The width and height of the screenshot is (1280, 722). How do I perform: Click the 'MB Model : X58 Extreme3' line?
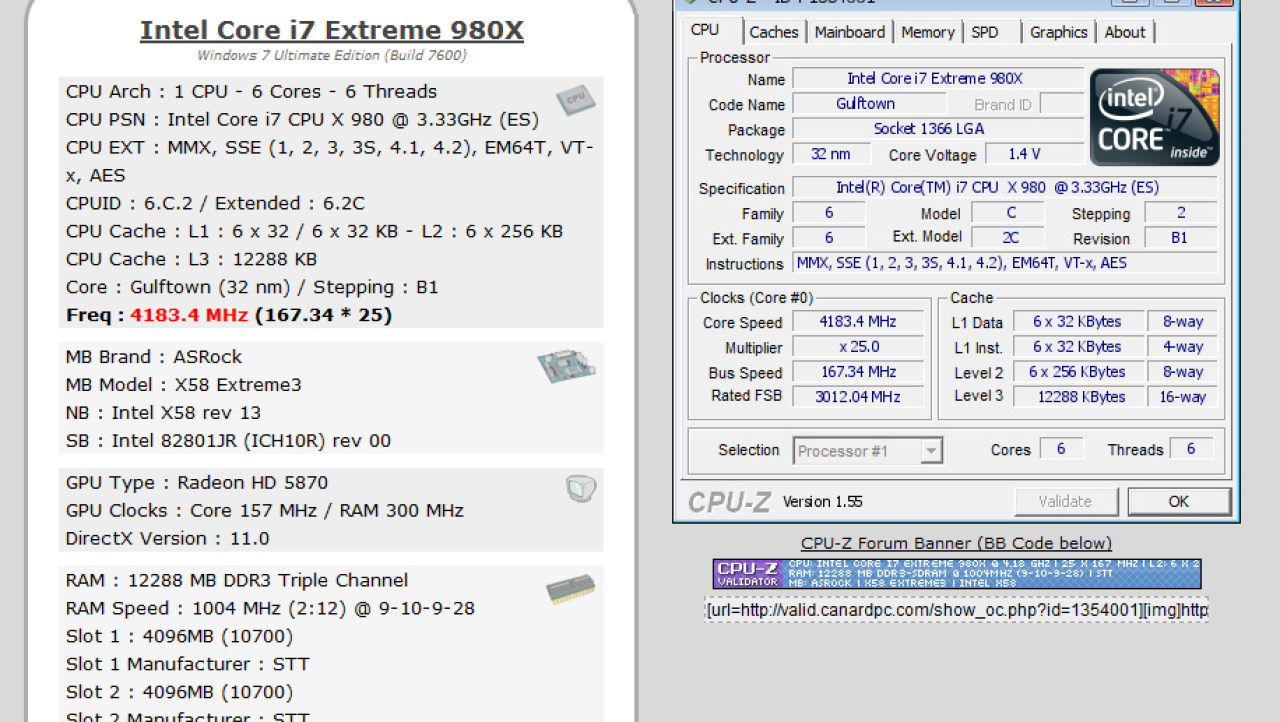[x=183, y=385]
